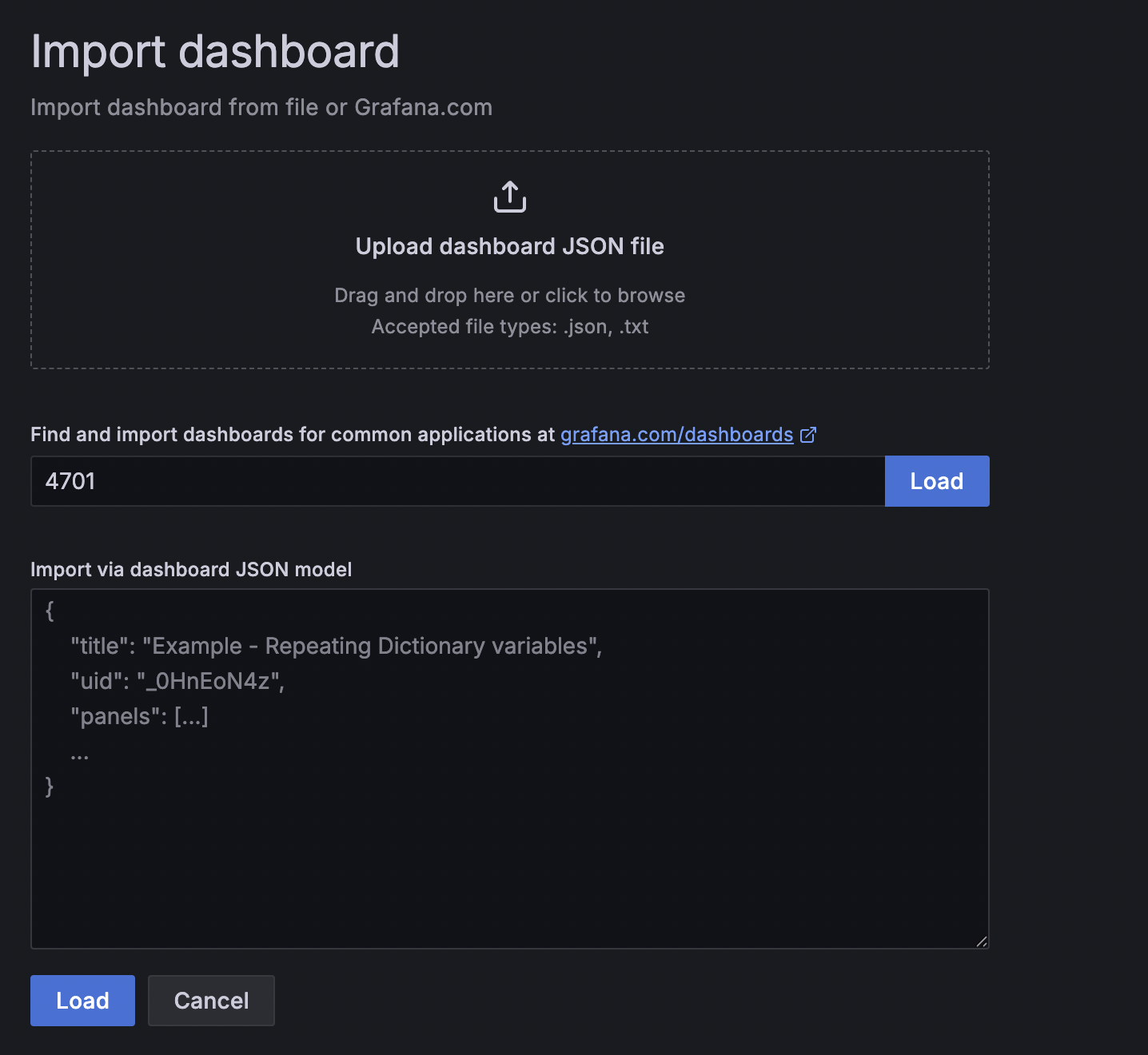The width and height of the screenshot is (1148, 1055).
Task: Click the 'Accepted file types: .json, .txt' text
Action: pyautogui.click(x=510, y=327)
